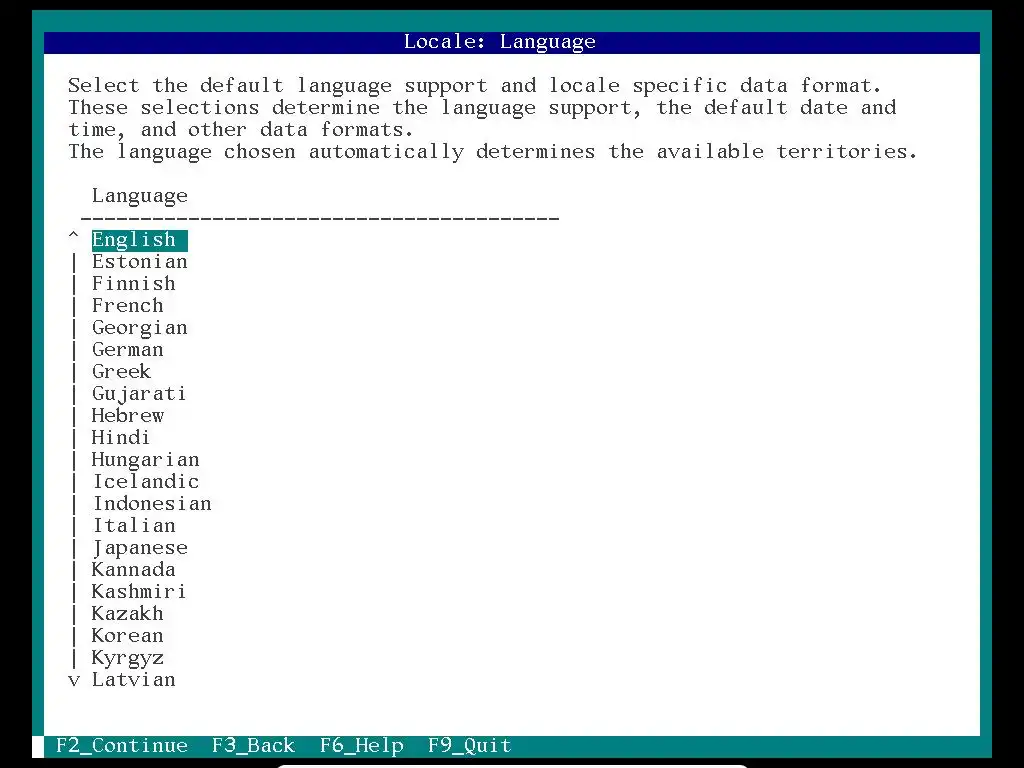
Task: Go back with F3_Back
Action: coord(253,746)
